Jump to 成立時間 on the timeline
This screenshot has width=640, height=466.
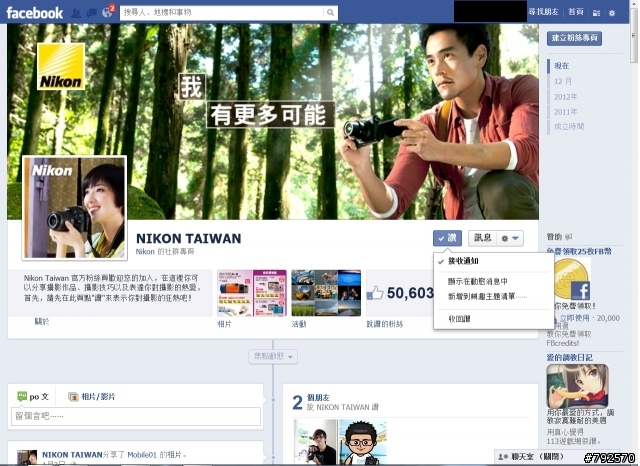[569, 126]
